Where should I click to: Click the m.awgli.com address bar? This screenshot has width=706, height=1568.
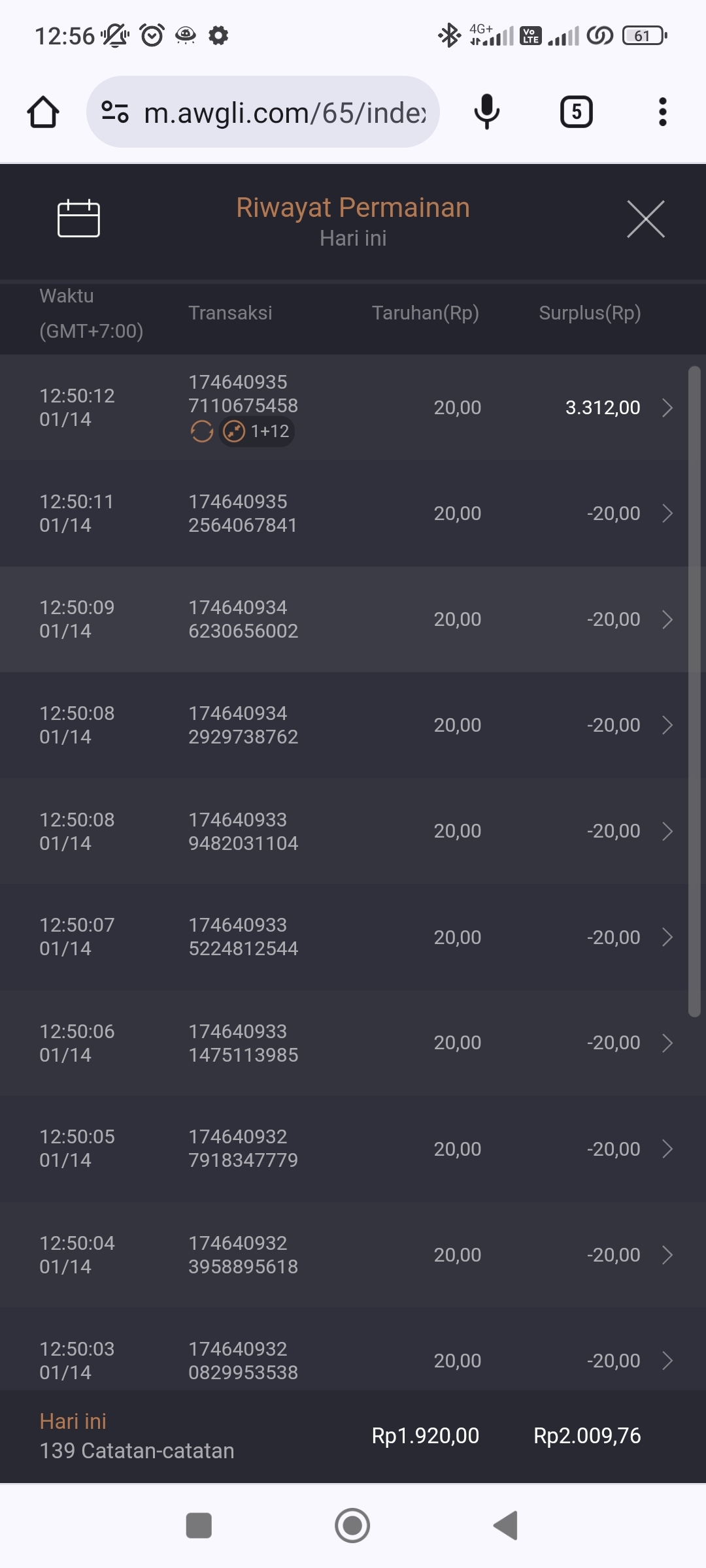point(284,112)
